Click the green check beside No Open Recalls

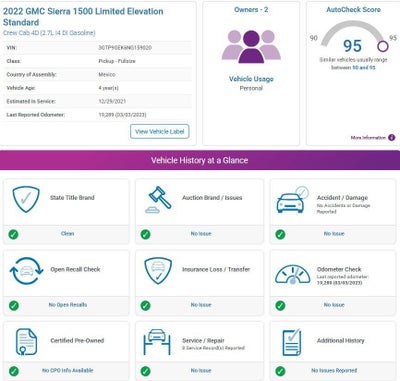pos(13,305)
